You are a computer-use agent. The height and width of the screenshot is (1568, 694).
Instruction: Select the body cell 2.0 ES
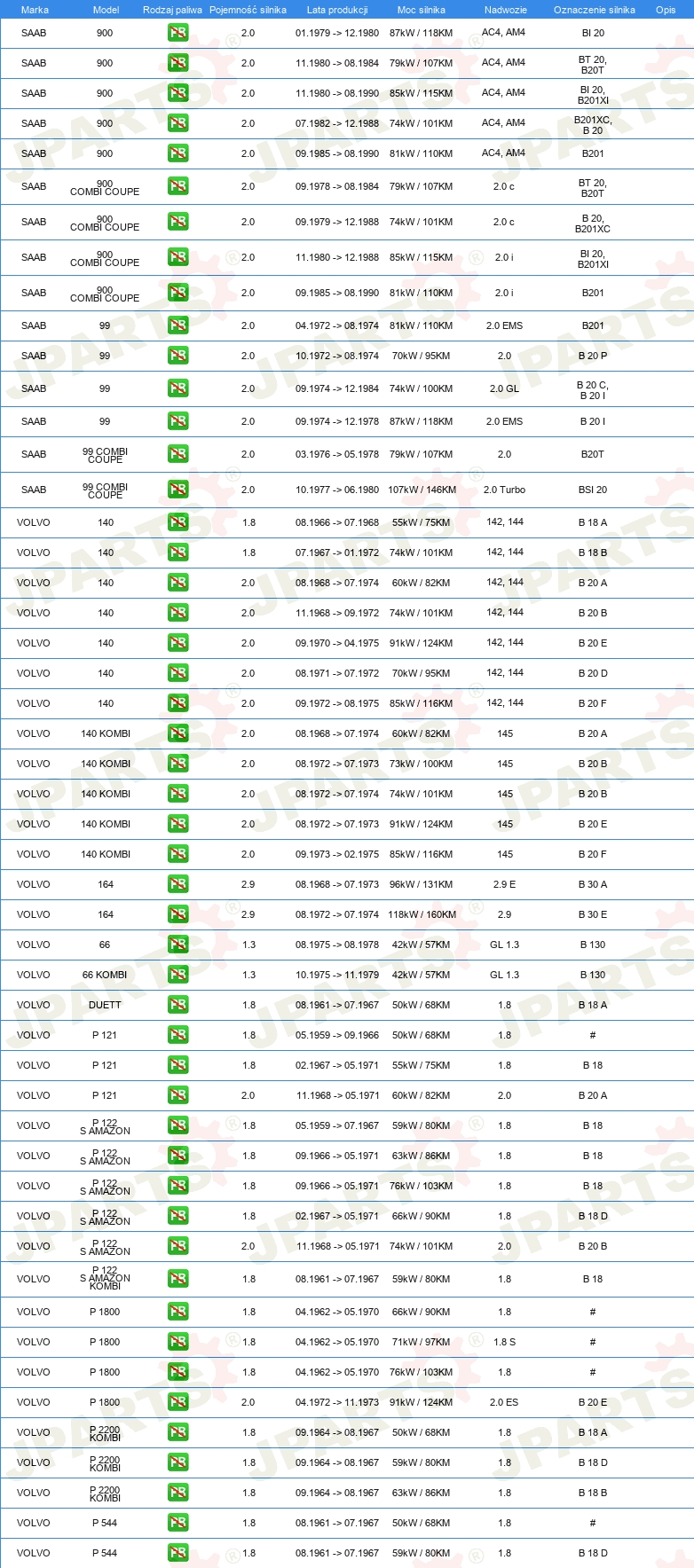(505, 1402)
